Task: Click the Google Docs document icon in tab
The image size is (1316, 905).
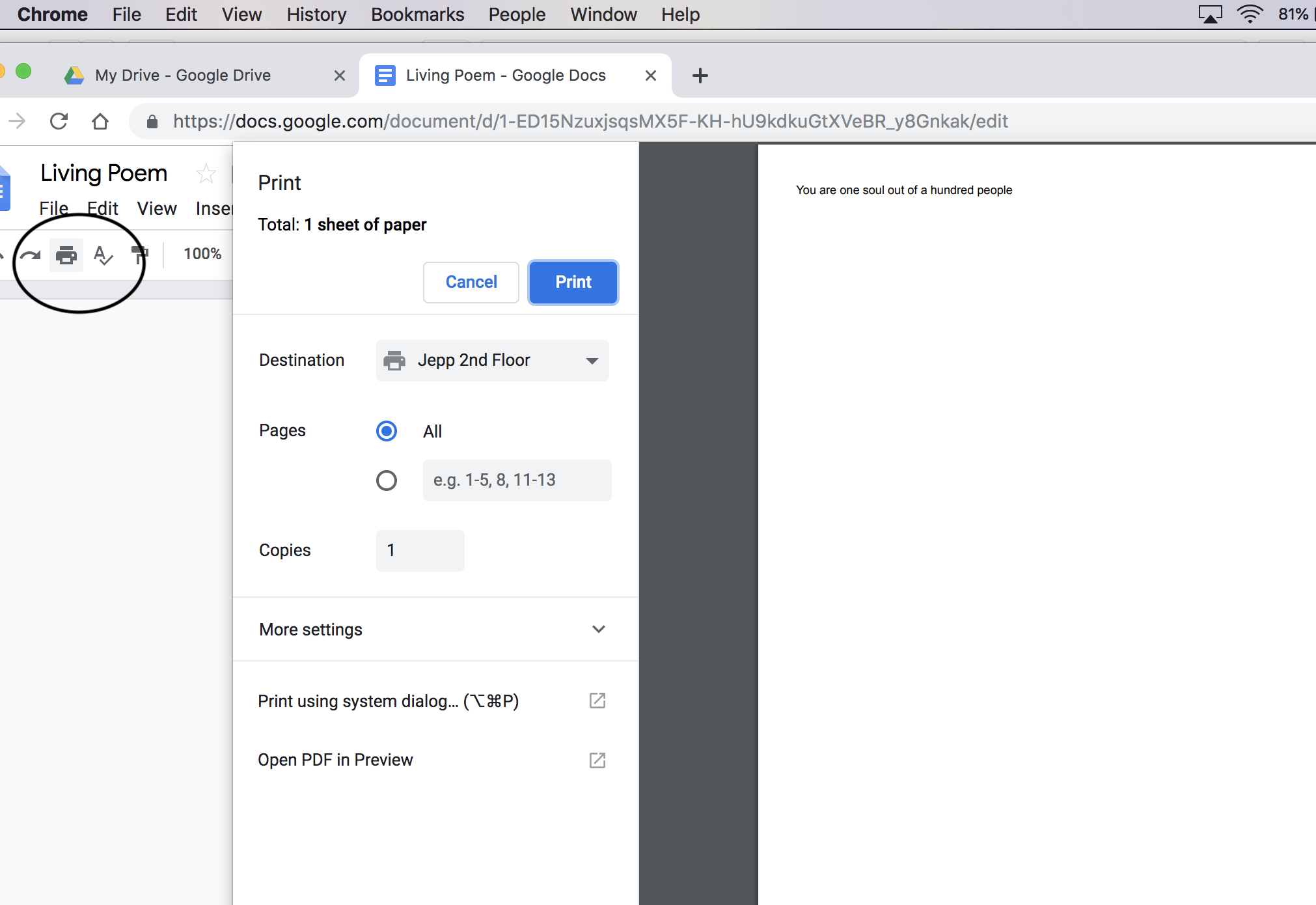Action: tap(384, 75)
